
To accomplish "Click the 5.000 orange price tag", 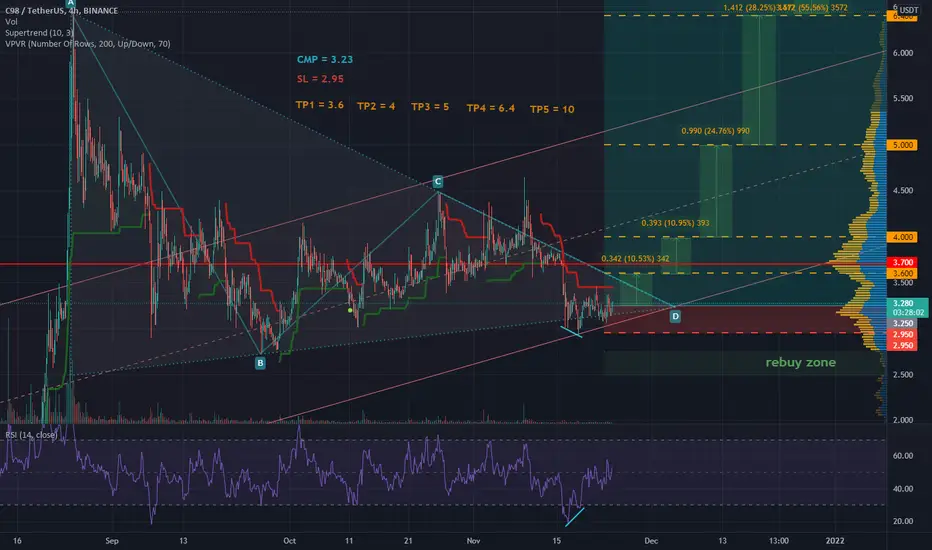I will click(x=902, y=145).
